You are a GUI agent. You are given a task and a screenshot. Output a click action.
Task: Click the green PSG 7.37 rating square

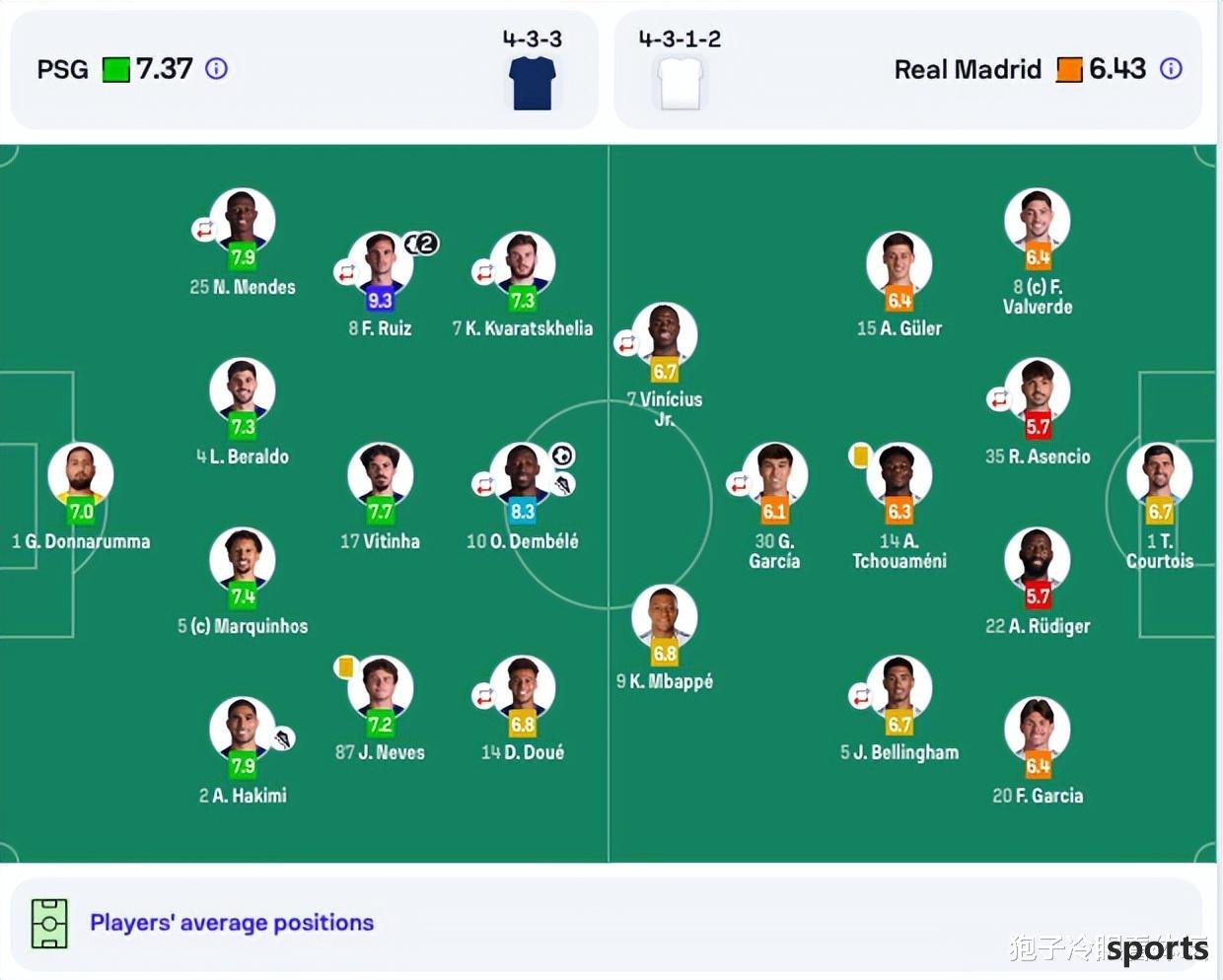(116, 70)
